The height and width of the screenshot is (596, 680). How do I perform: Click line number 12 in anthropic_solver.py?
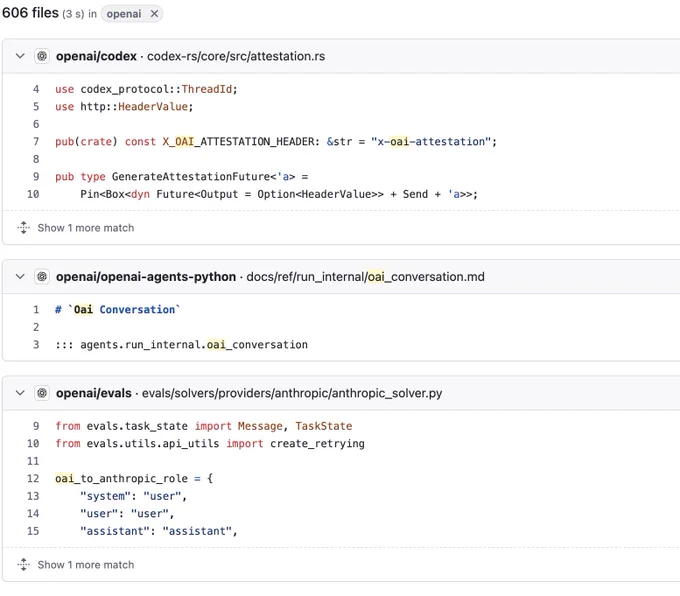click(x=33, y=478)
